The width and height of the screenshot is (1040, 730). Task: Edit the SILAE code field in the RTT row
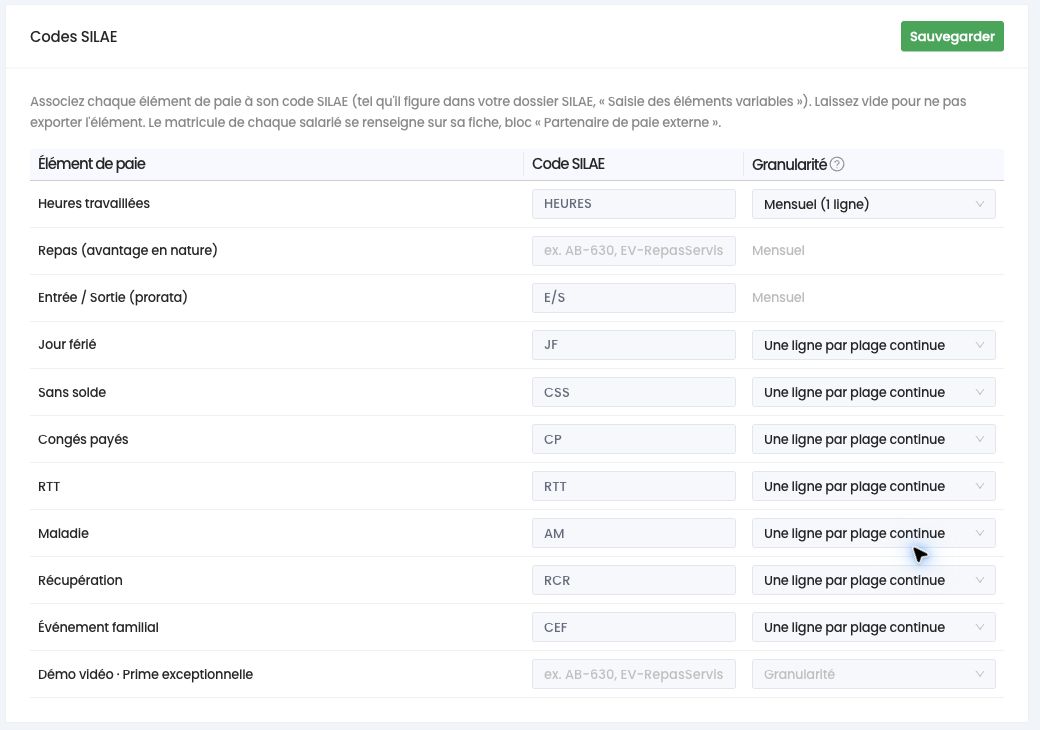click(x=633, y=487)
